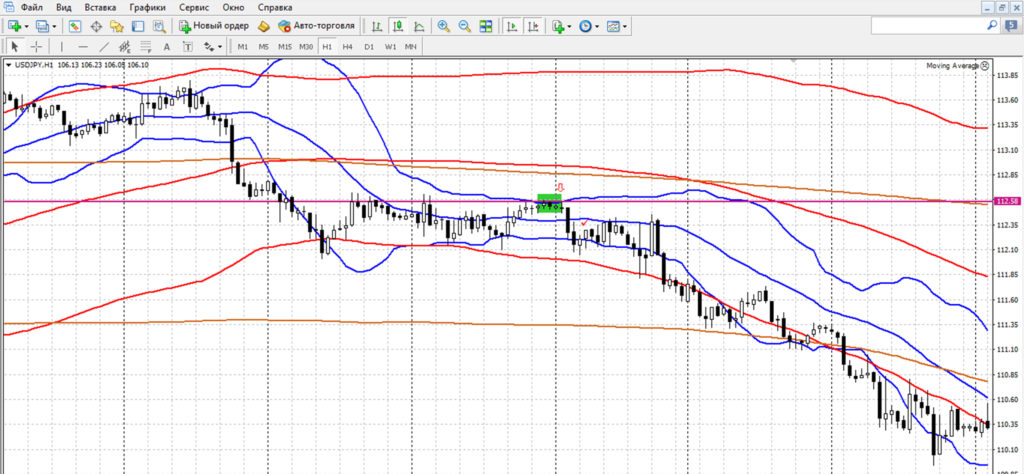Expand the Arrows tool dropdown arrow
The height and width of the screenshot is (474, 1024).
pyautogui.click(x=220, y=47)
